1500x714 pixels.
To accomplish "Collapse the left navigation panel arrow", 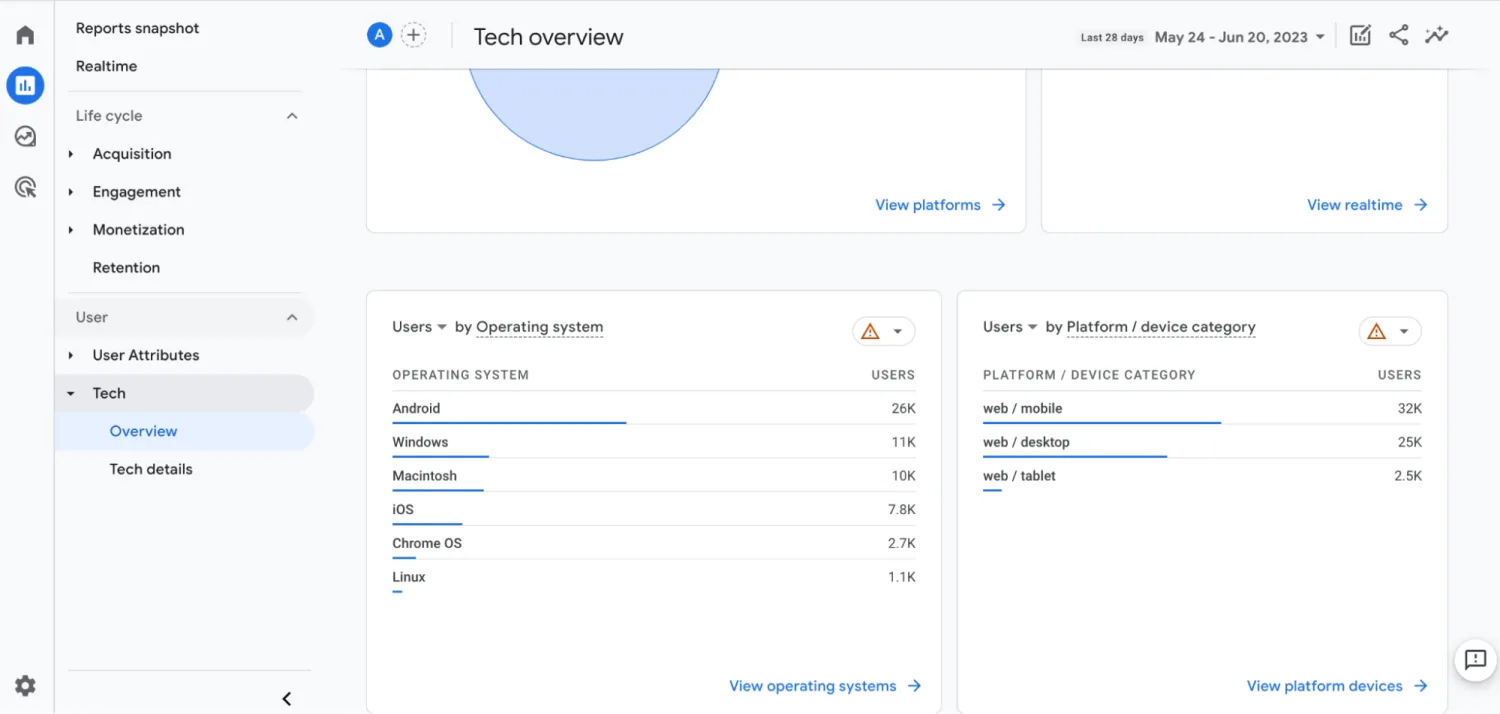I will click(x=287, y=699).
